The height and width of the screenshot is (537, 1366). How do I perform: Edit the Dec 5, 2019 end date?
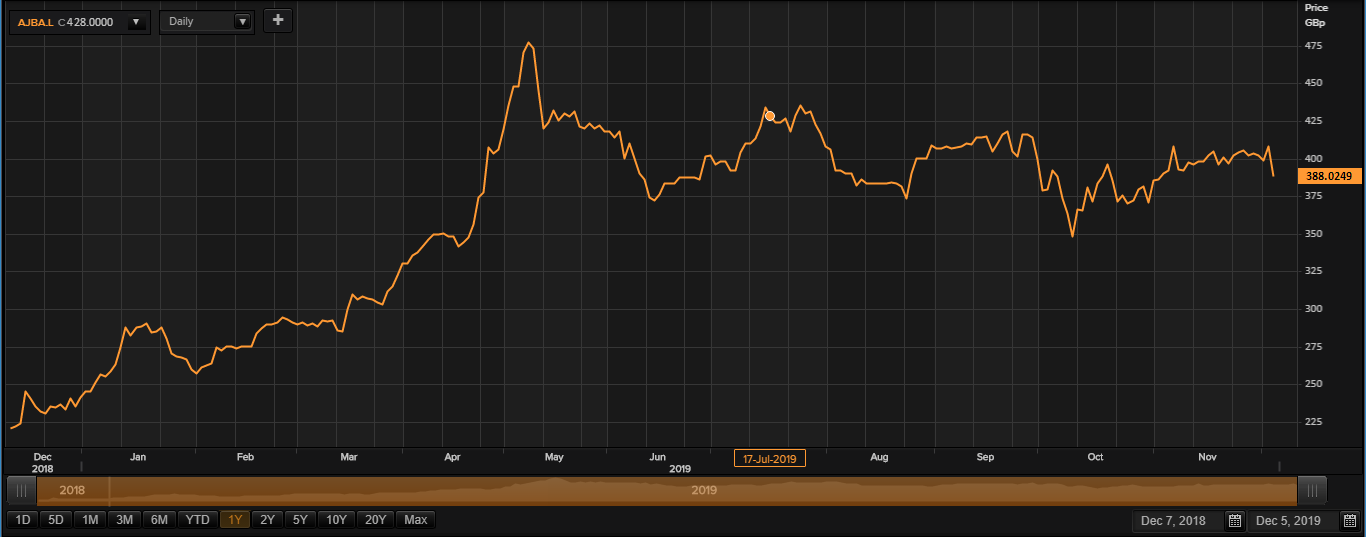click(x=1291, y=521)
